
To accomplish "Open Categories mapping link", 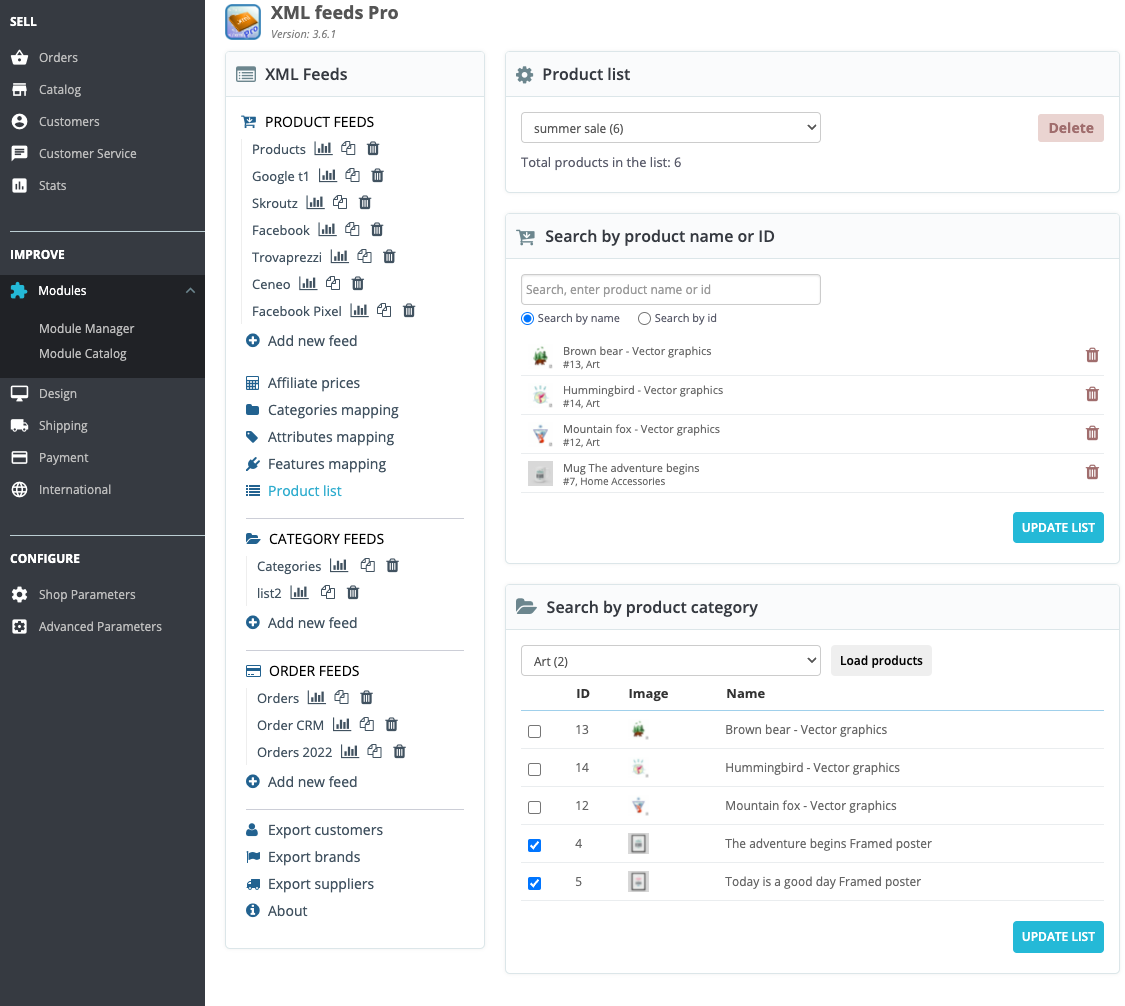I will (333, 410).
